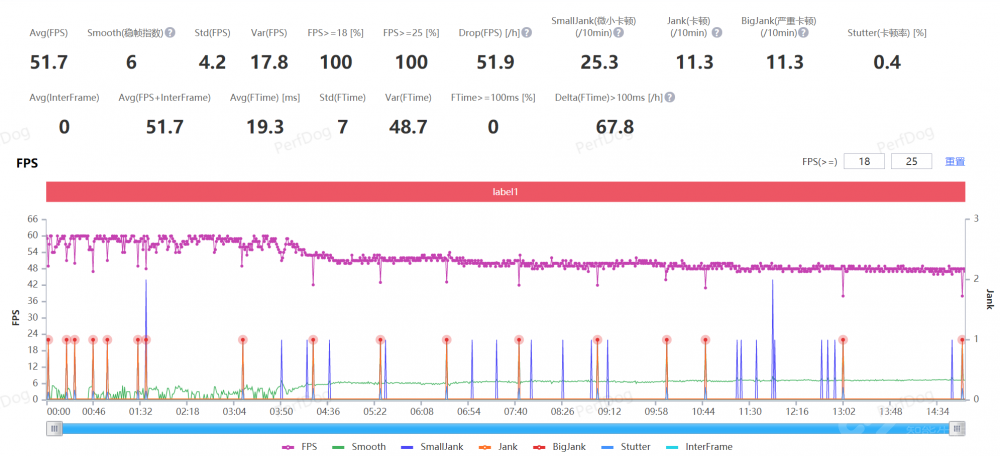
Task: Grab the right handle of time range slider
Action: (x=957, y=429)
